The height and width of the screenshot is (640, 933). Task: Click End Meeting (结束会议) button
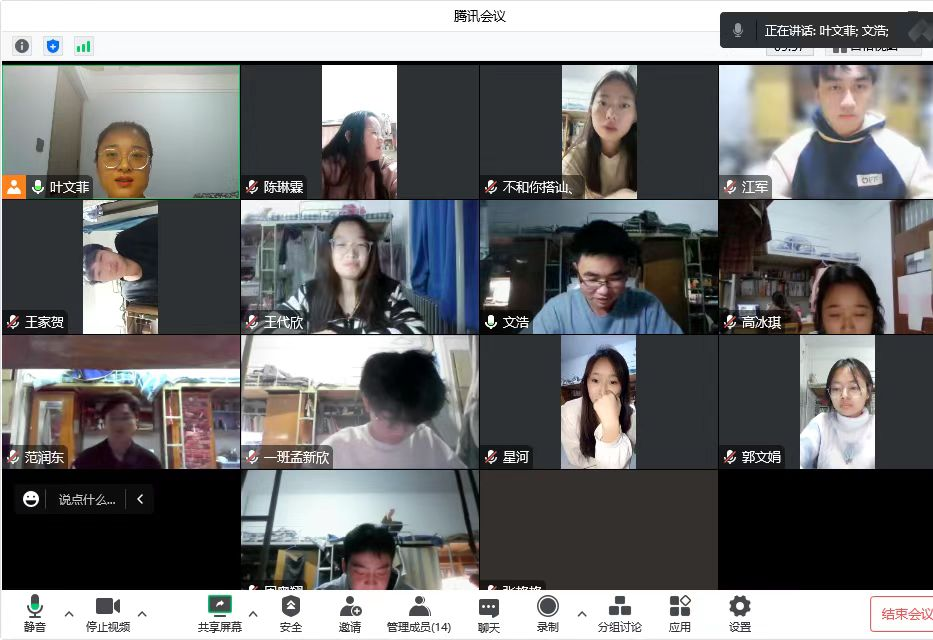(903, 614)
